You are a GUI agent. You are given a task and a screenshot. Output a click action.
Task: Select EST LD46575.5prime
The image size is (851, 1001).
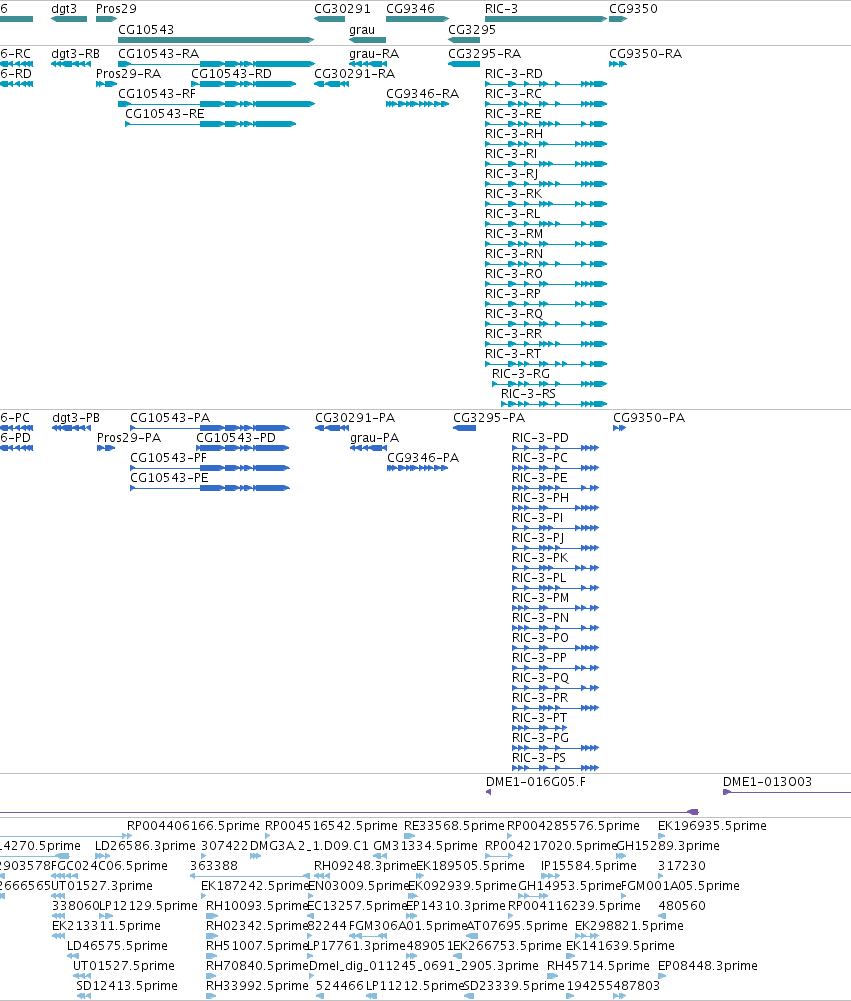(73, 956)
